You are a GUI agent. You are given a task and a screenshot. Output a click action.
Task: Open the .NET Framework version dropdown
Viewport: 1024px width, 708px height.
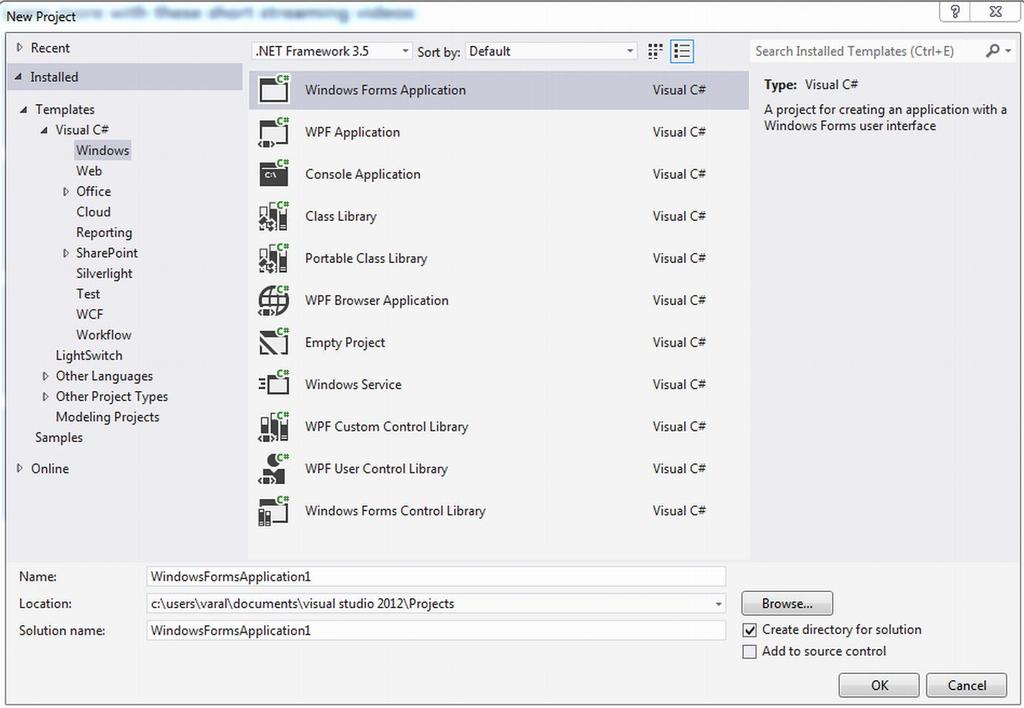tap(332, 51)
